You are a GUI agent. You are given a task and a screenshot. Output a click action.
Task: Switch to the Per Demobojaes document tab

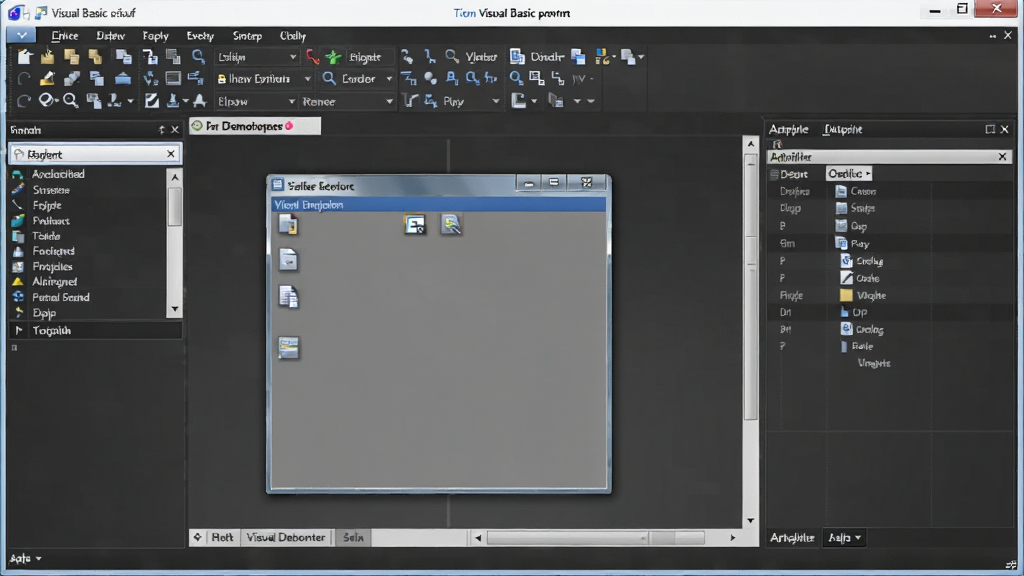click(255, 126)
